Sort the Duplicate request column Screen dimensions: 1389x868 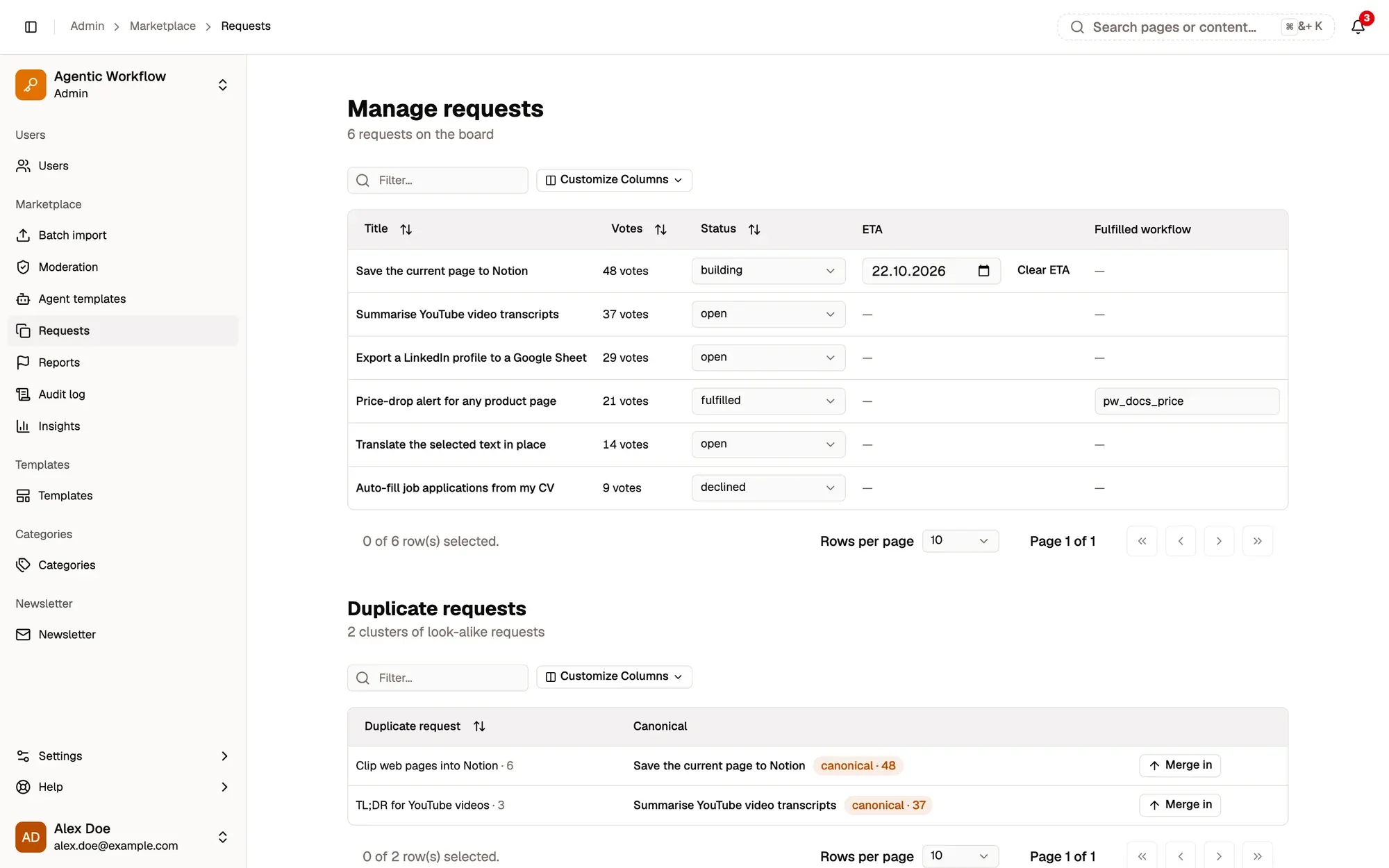tap(479, 726)
